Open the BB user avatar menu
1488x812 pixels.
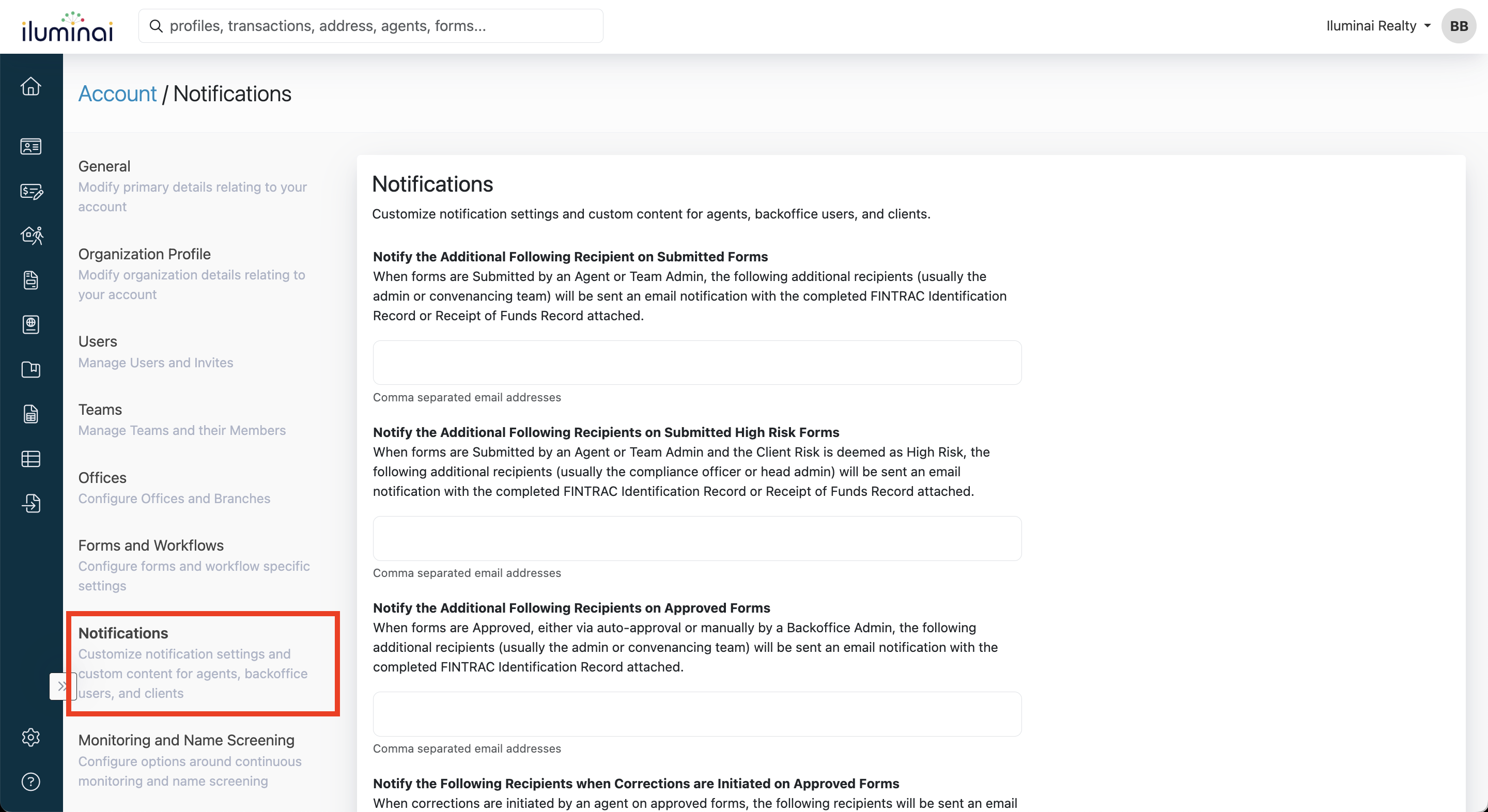point(1459,26)
